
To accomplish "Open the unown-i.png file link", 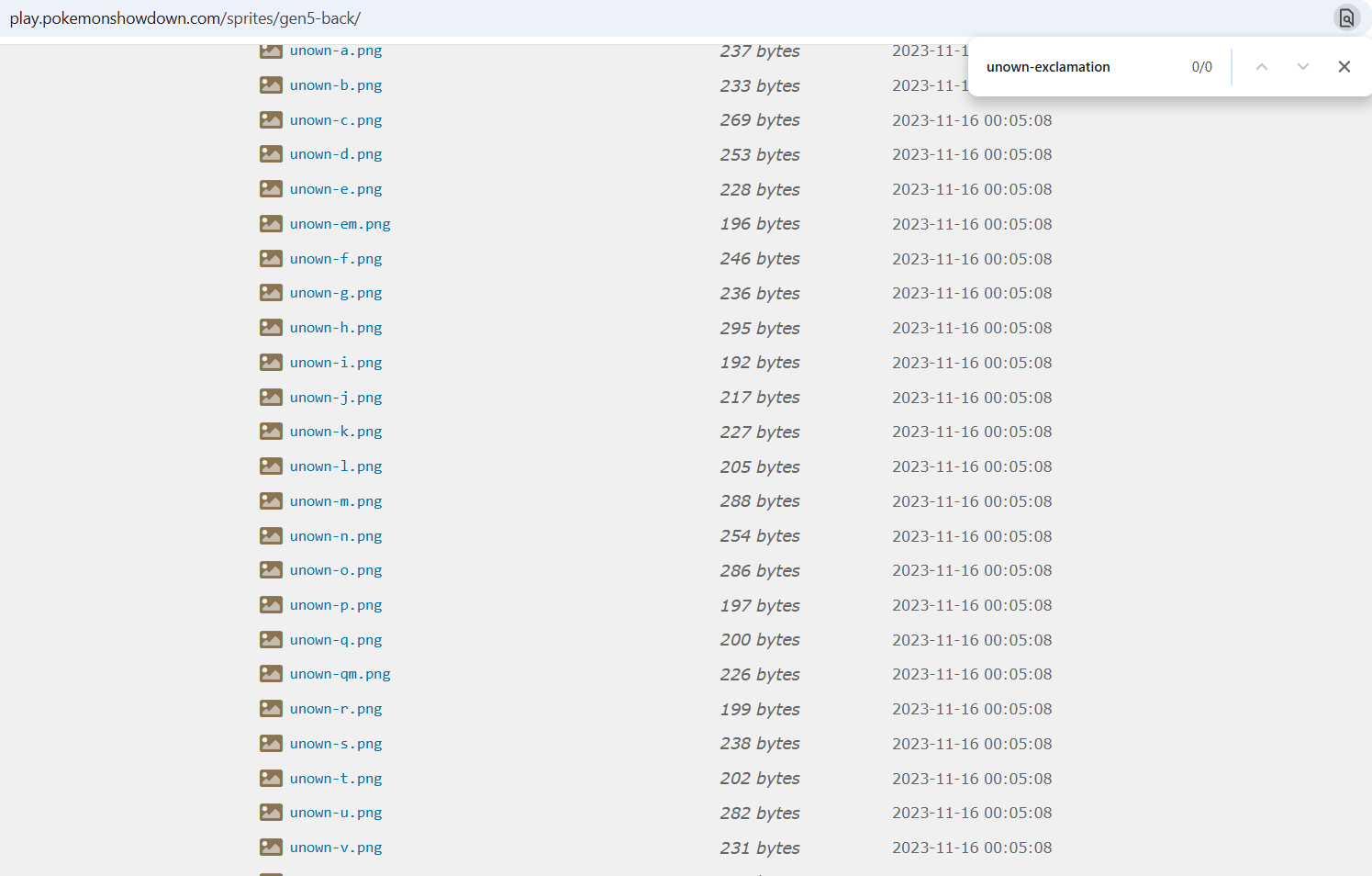I will tap(336, 363).
